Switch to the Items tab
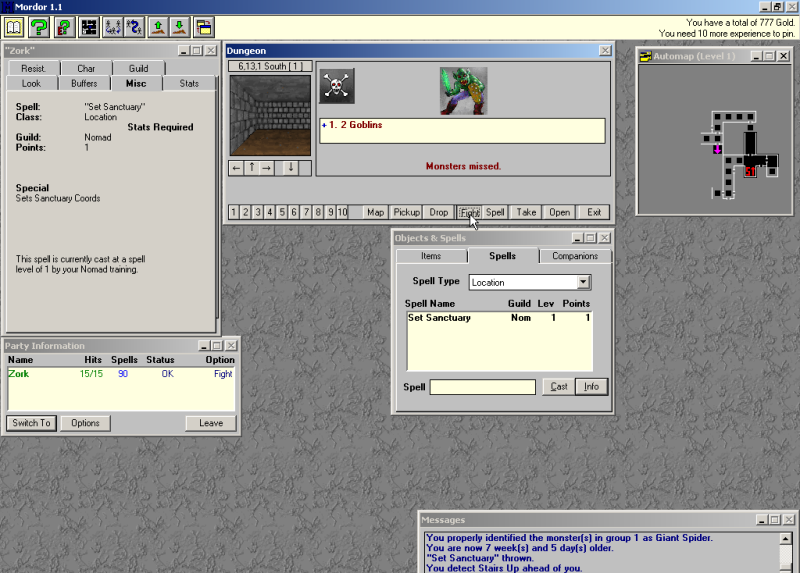The height and width of the screenshot is (573, 800). [x=431, y=256]
